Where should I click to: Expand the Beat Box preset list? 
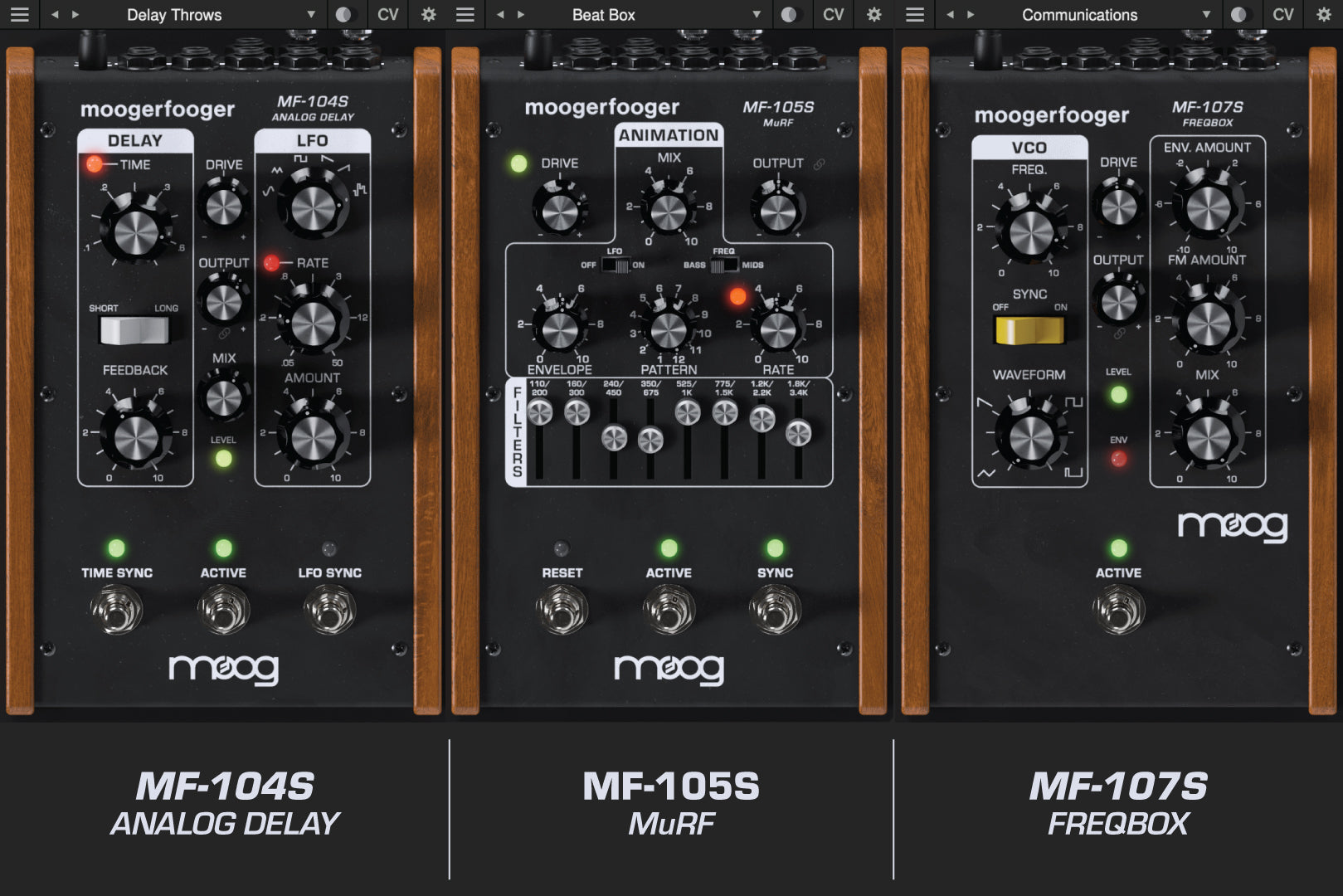[757, 15]
